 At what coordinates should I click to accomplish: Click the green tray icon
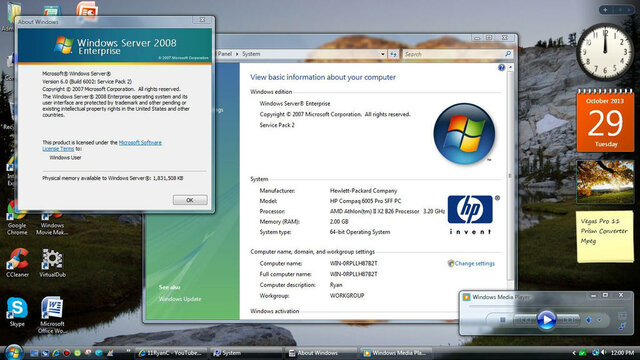[583, 353]
